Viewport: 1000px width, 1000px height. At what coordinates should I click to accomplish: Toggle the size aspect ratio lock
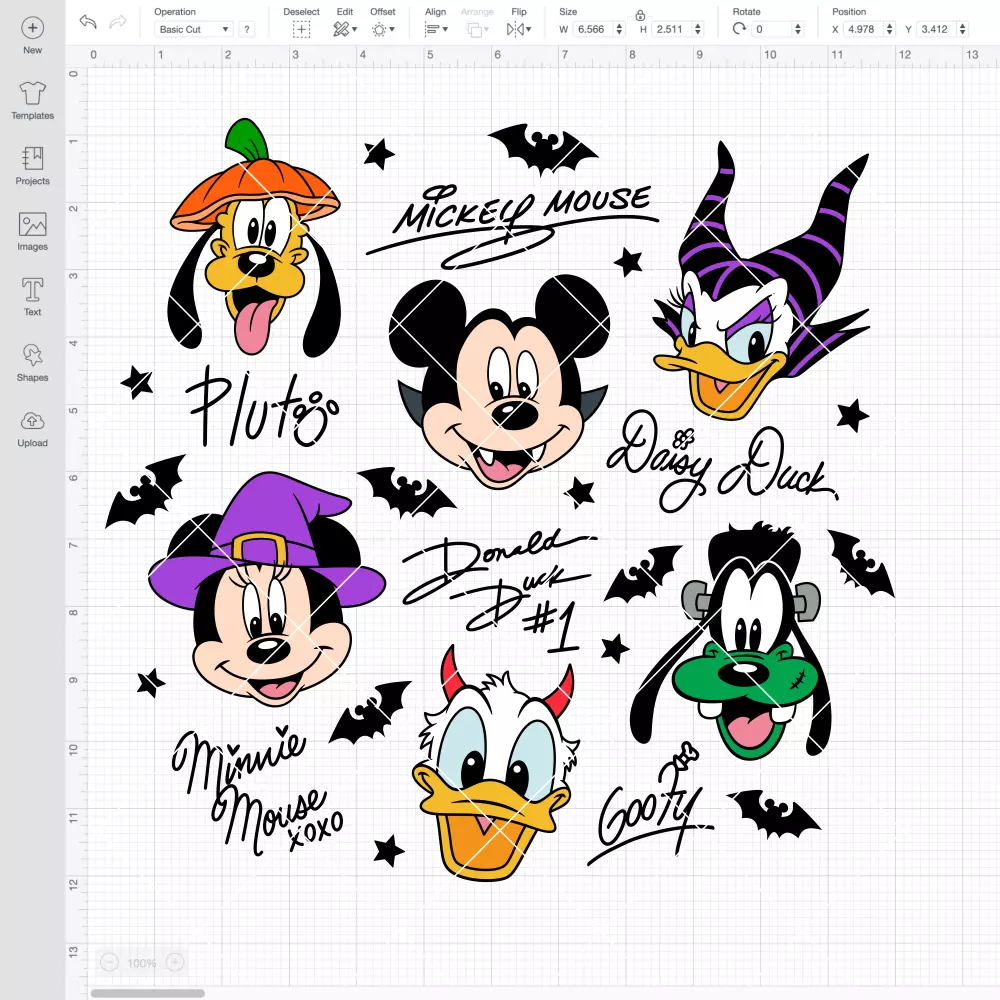coord(640,15)
